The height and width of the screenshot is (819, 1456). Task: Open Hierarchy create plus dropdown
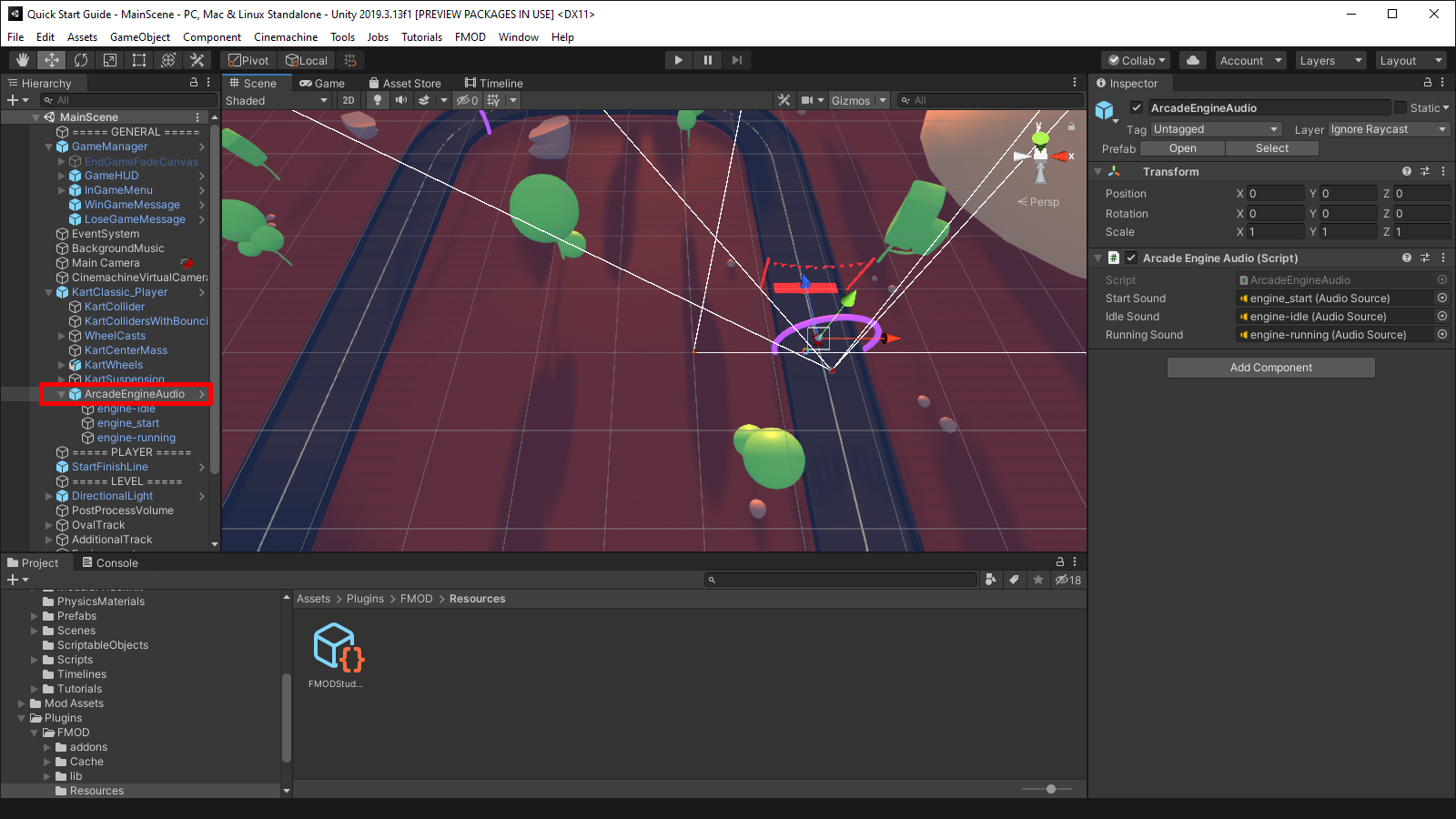pyautogui.click(x=17, y=100)
